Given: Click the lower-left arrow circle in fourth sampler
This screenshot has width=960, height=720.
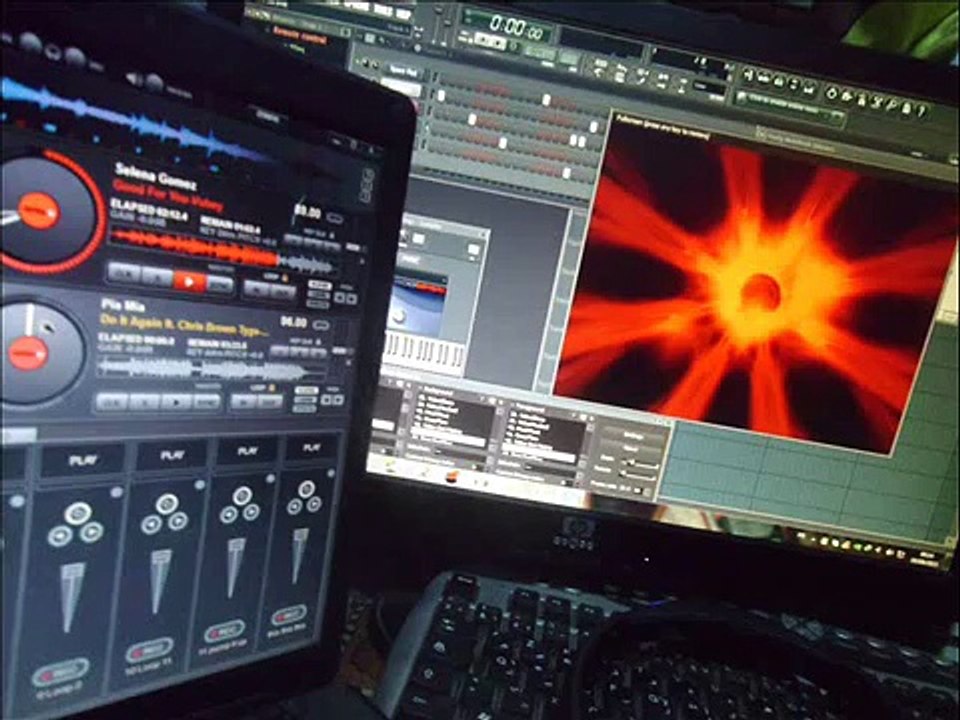Looking at the screenshot, I should [294, 506].
